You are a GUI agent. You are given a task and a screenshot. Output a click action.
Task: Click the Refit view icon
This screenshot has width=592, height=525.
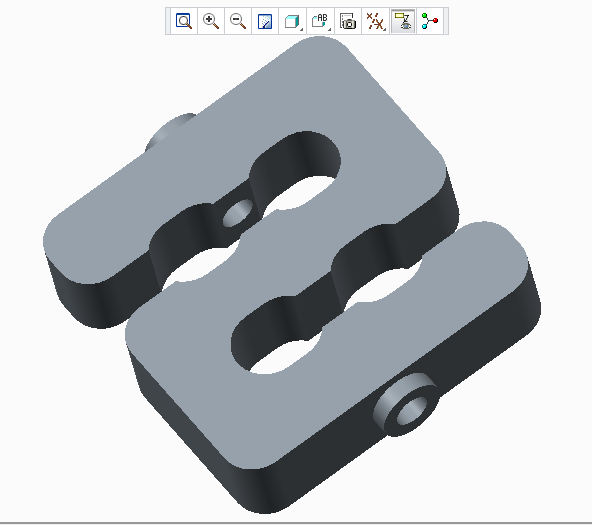(184, 21)
